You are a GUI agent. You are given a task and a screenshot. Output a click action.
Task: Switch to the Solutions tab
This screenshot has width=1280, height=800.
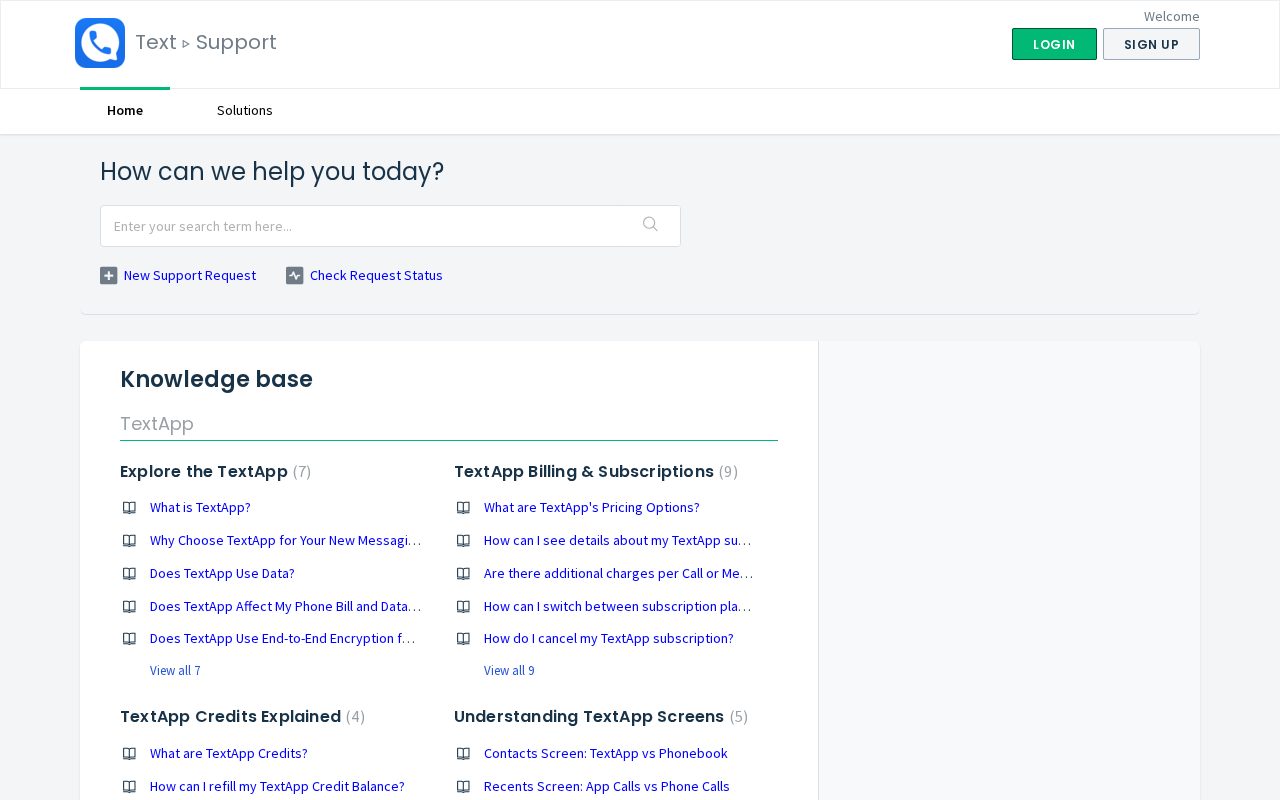click(x=245, y=111)
